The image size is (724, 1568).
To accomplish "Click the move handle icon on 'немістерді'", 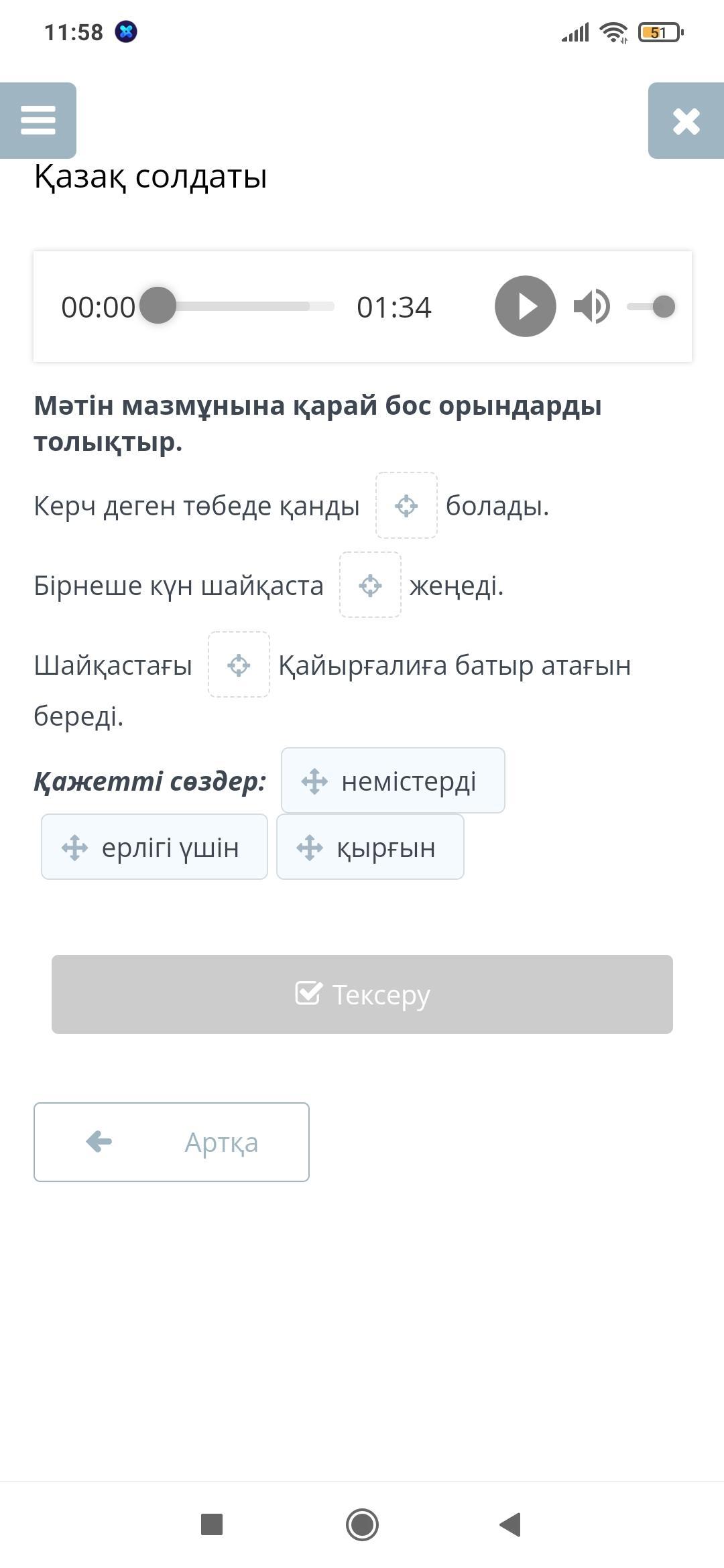I will click(314, 781).
